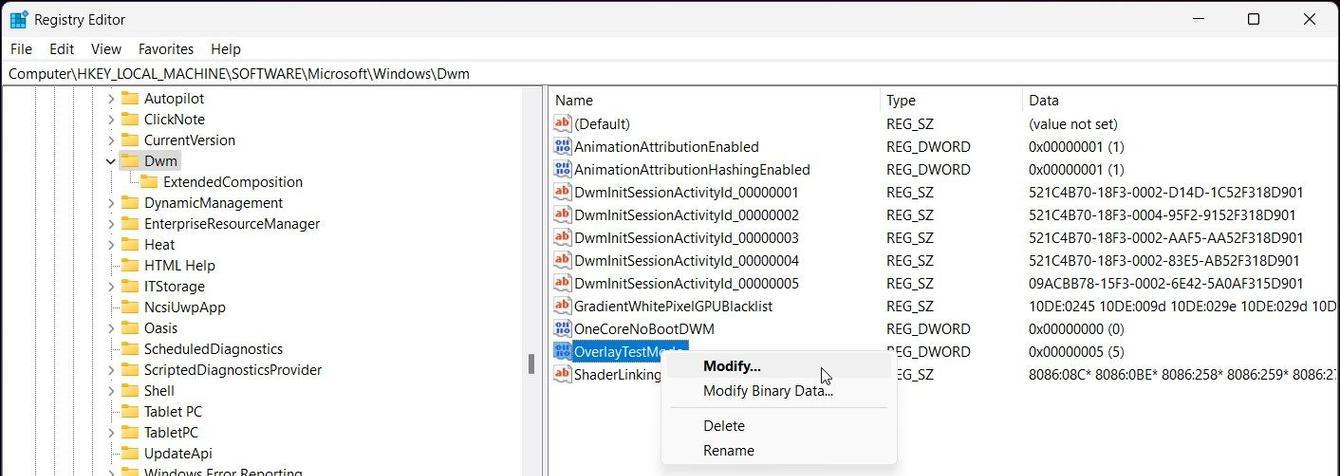Click the ClickNote folder icon

129,119
